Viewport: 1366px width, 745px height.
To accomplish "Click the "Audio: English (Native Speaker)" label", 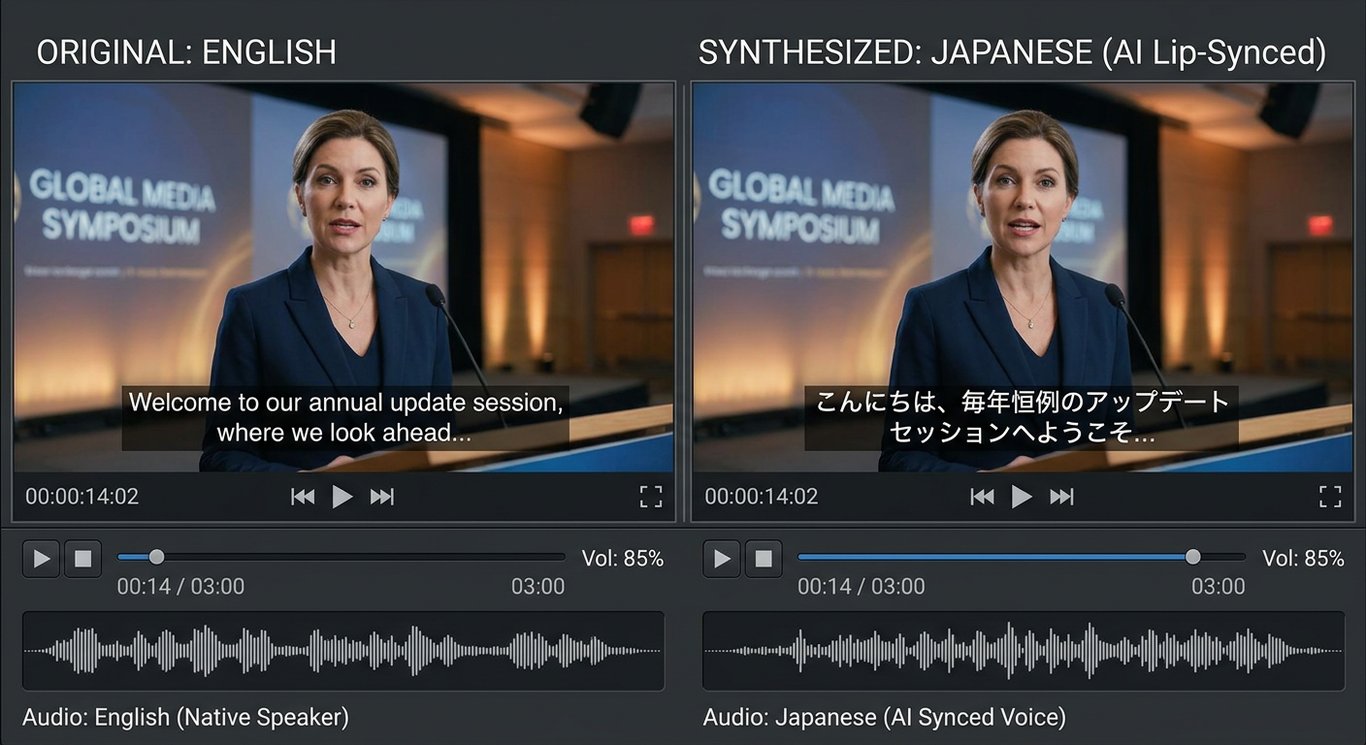I will click(186, 717).
